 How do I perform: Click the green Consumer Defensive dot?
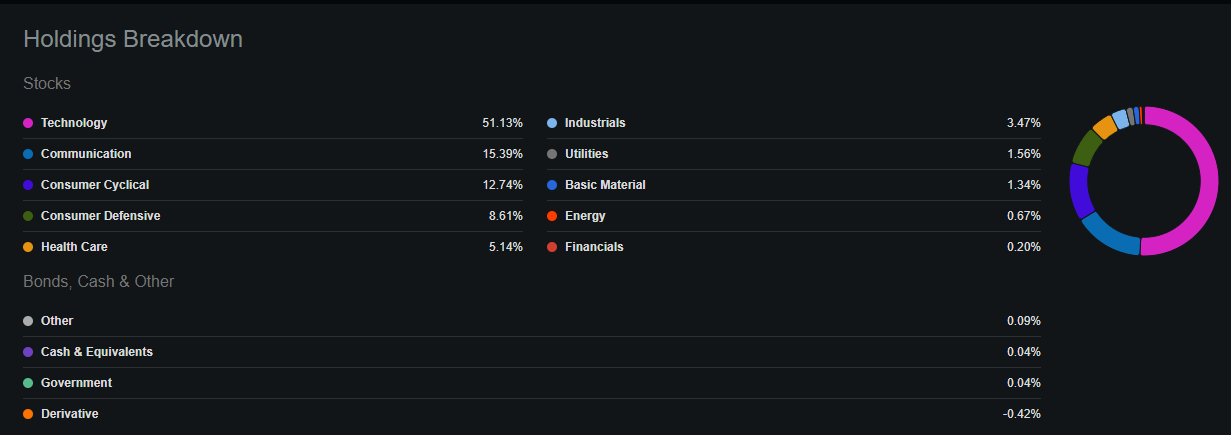(x=28, y=216)
